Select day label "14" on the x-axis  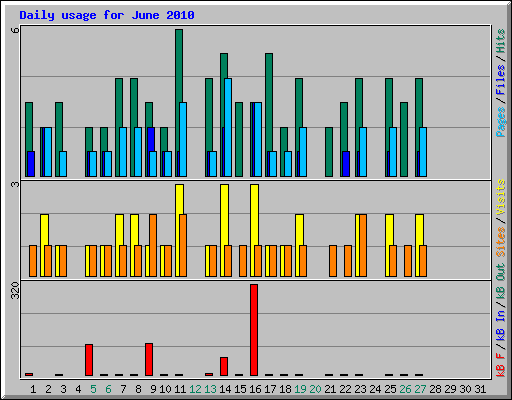coord(225,389)
